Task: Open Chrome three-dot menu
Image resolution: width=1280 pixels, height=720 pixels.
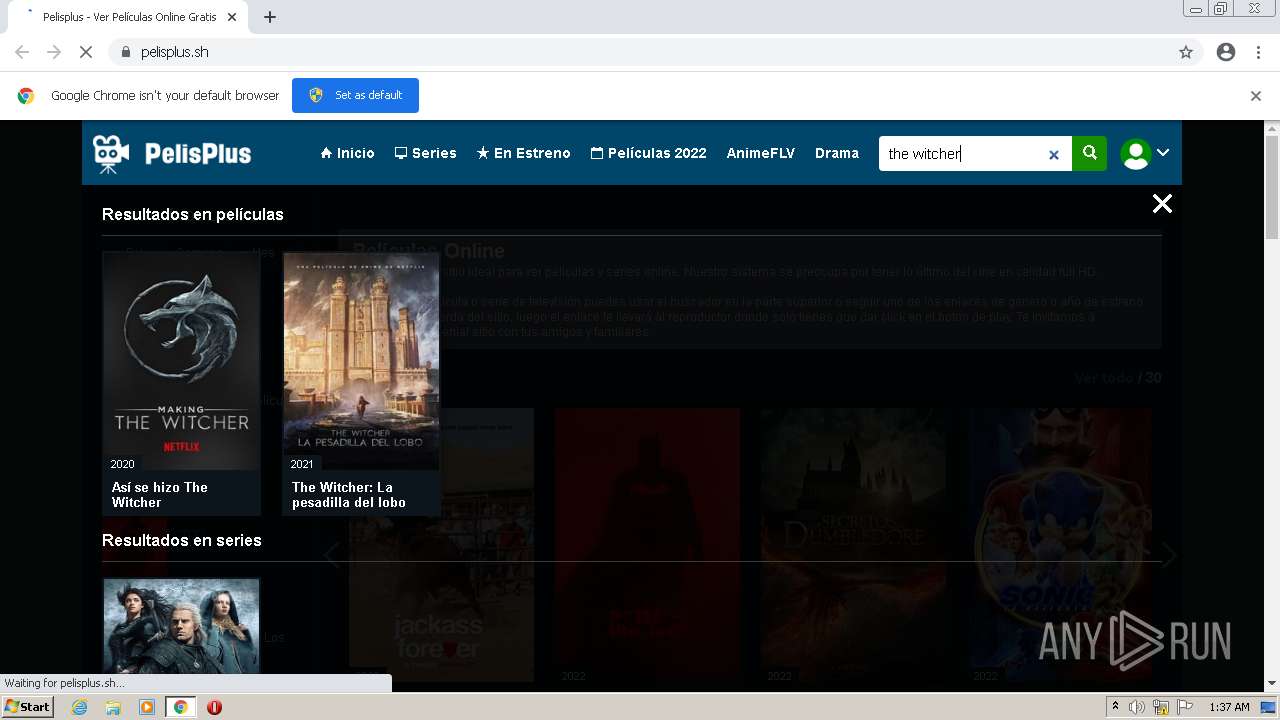Action: point(1258,52)
